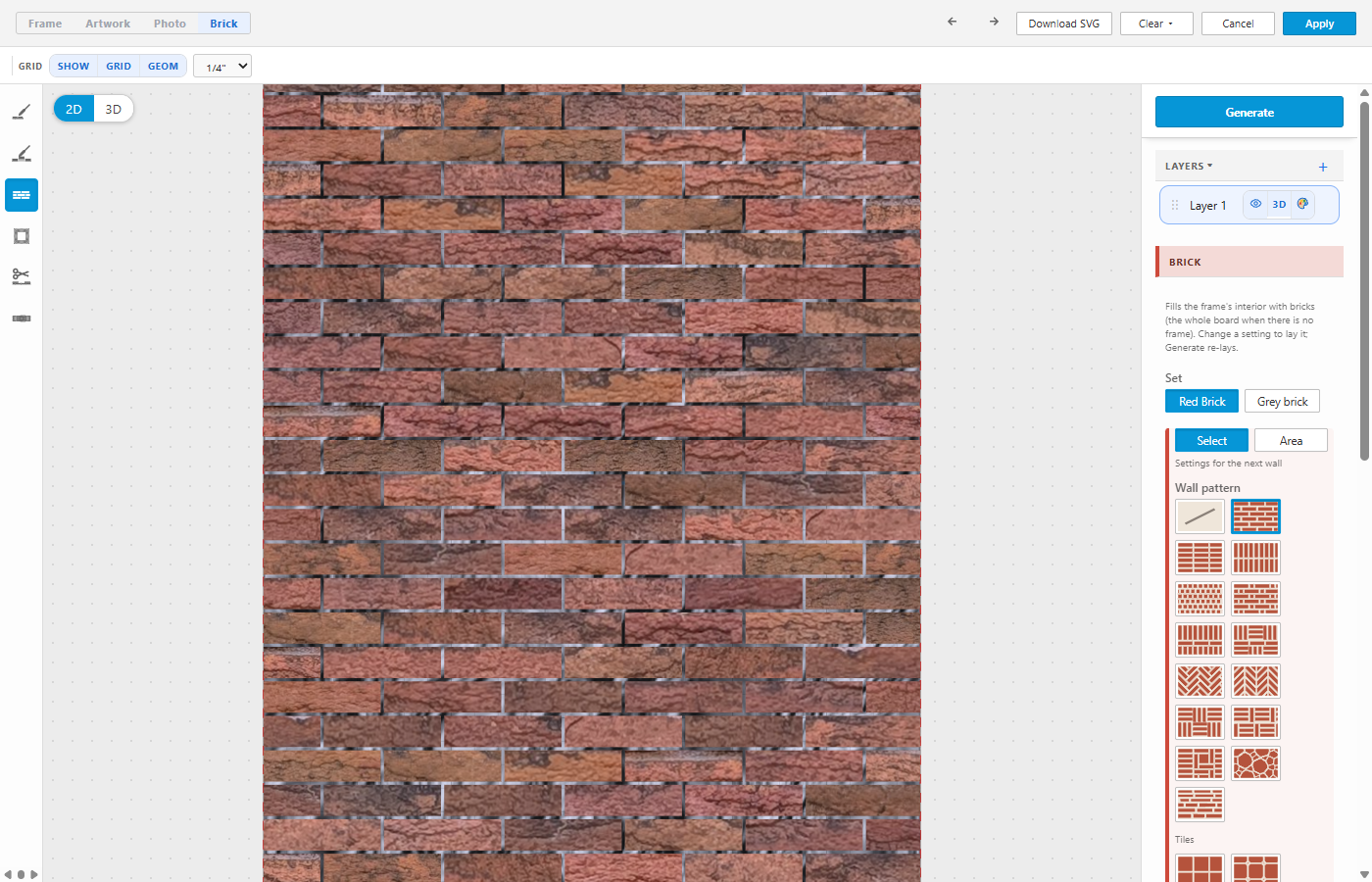Toggle 3D for Layer 1
This screenshot has width=1372, height=882.
pyautogui.click(x=1279, y=204)
